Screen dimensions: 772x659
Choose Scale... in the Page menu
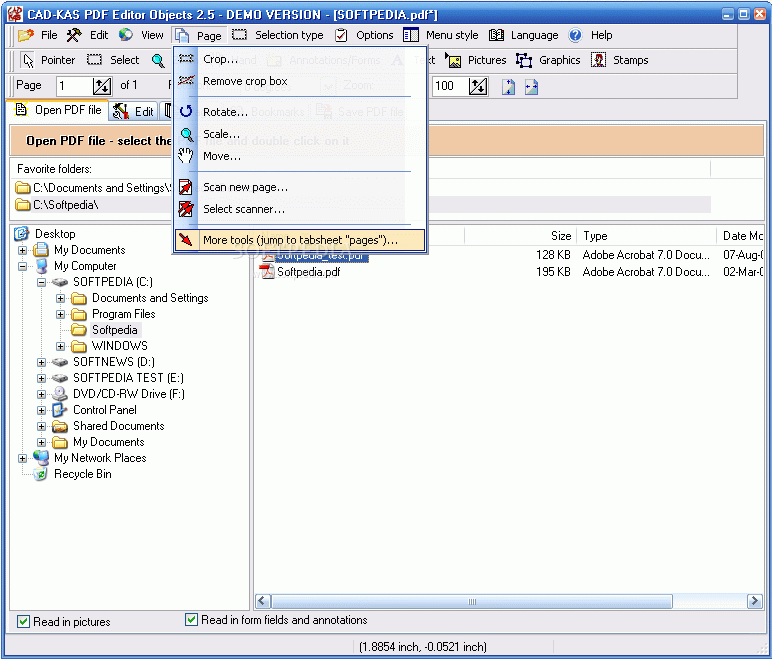pyautogui.click(x=300, y=134)
